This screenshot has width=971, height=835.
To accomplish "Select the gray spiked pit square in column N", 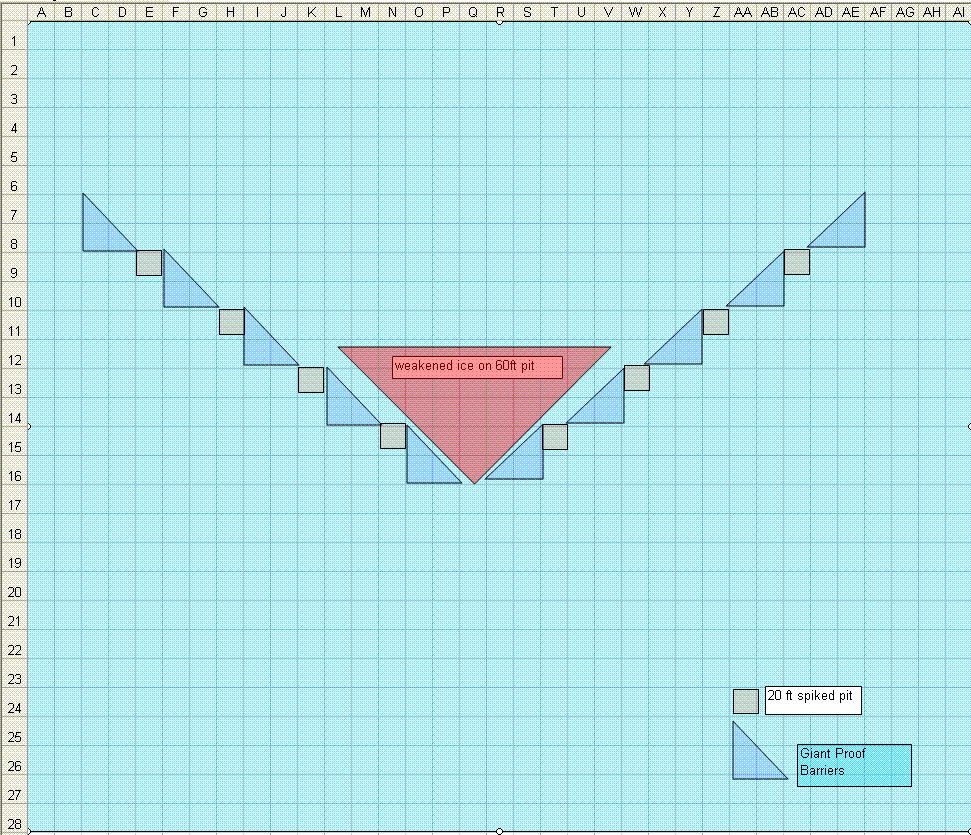I will click(393, 436).
